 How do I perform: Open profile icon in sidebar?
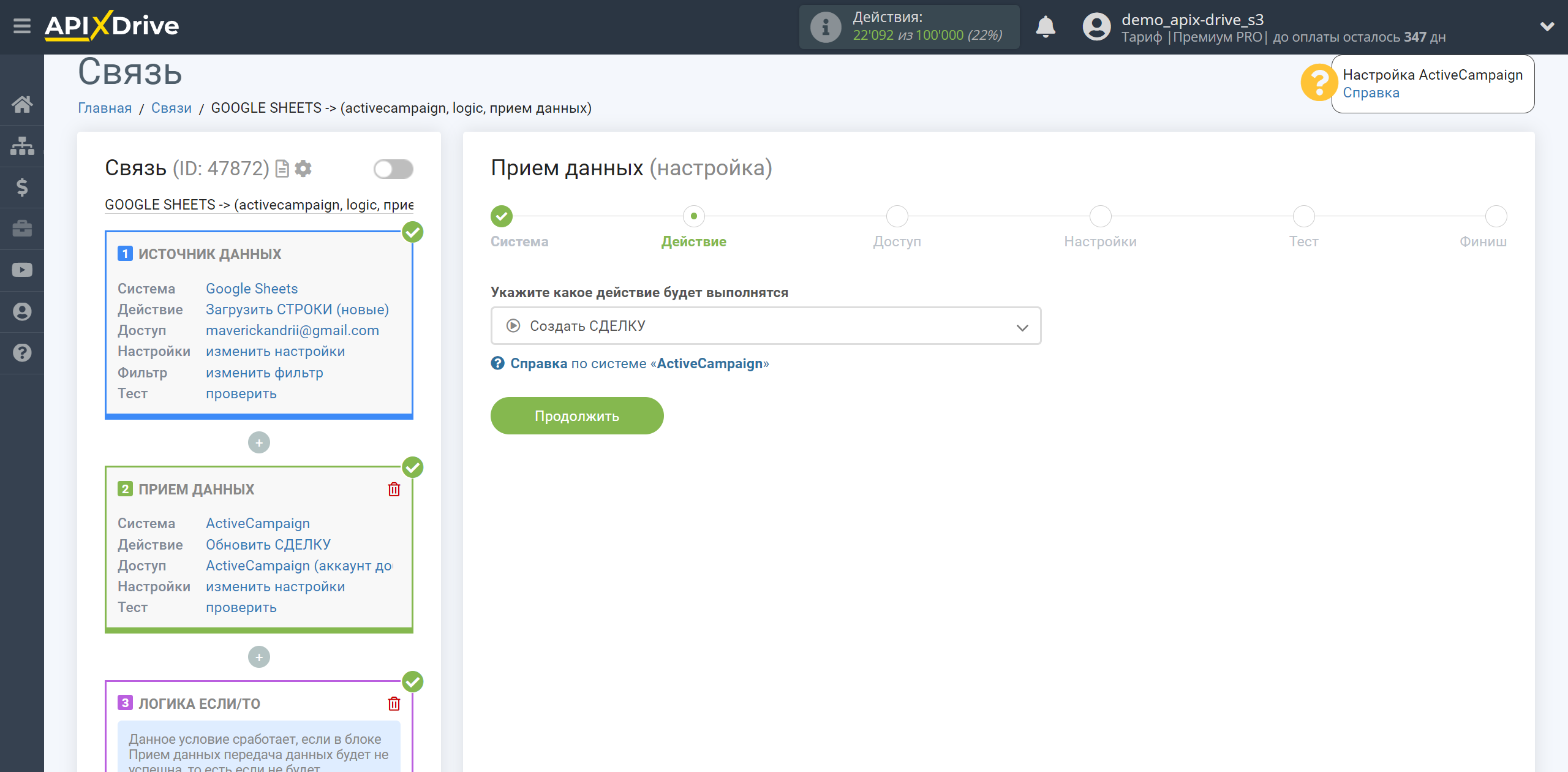click(22, 311)
